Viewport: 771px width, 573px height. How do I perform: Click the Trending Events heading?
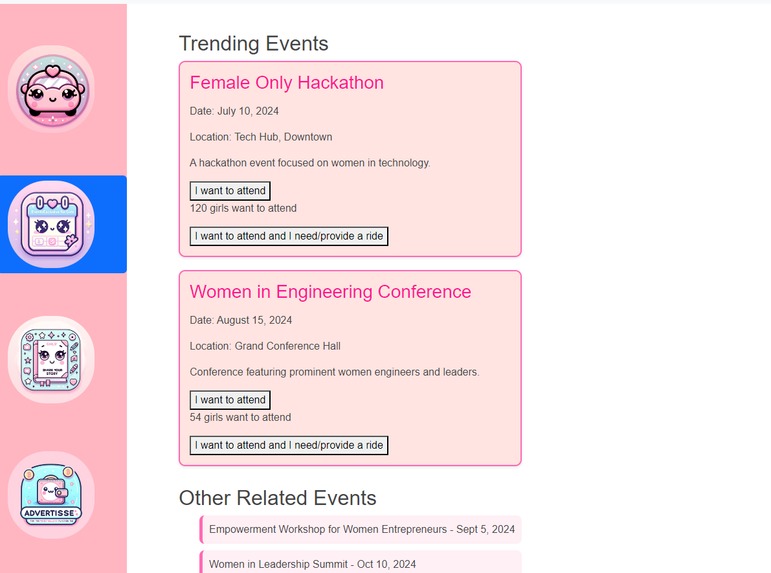[254, 43]
